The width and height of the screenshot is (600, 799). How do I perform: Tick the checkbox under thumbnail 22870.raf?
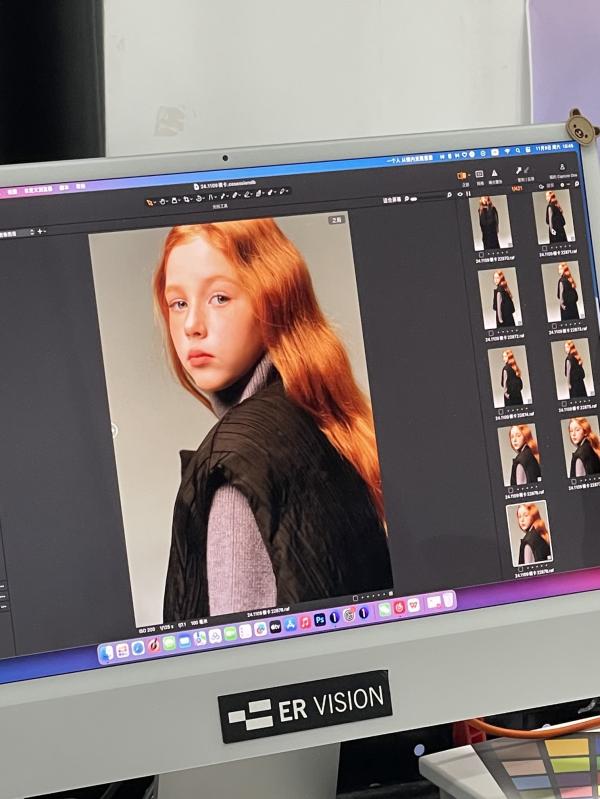tap(481, 255)
